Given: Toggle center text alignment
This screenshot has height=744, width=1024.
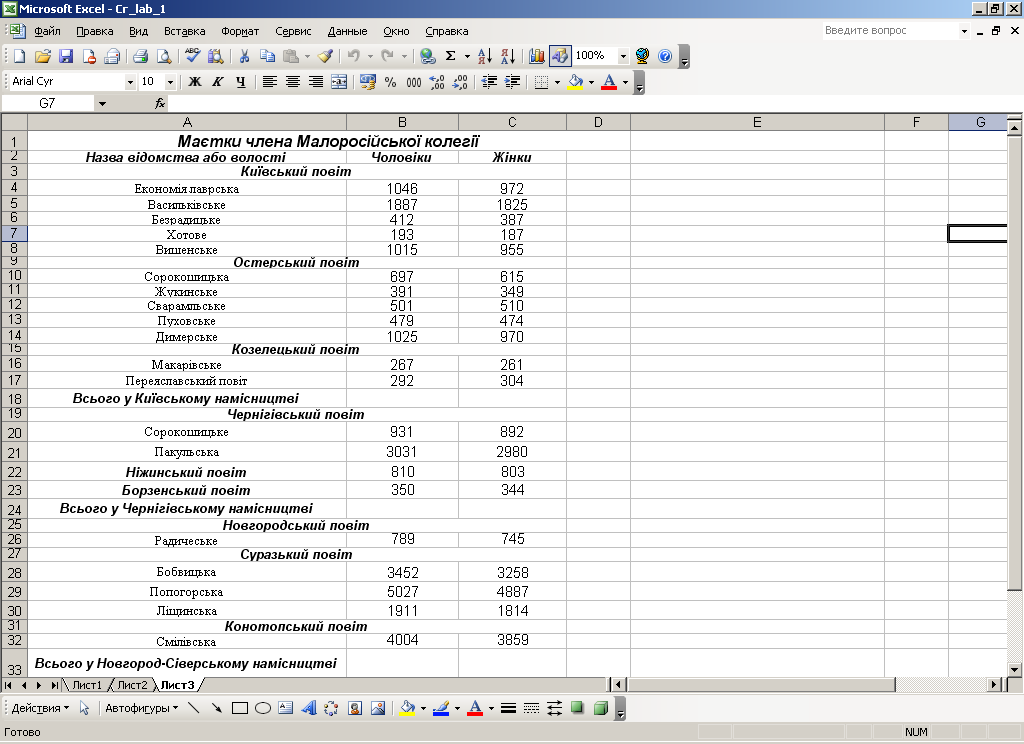Looking at the screenshot, I should coord(293,82).
